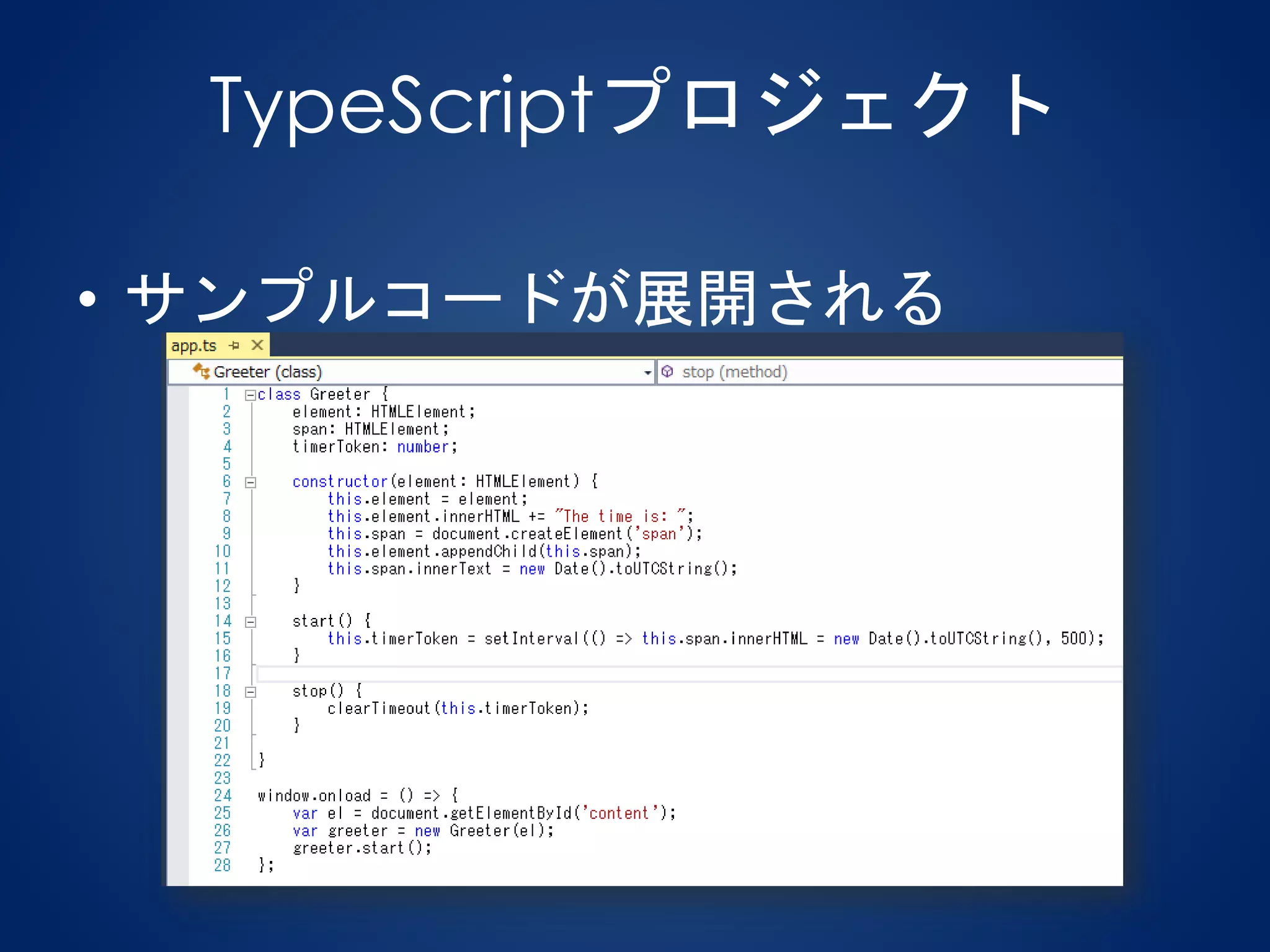Click the 'span' string literal
Viewport: 1270px width, 952px height.
click(x=659, y=534)
